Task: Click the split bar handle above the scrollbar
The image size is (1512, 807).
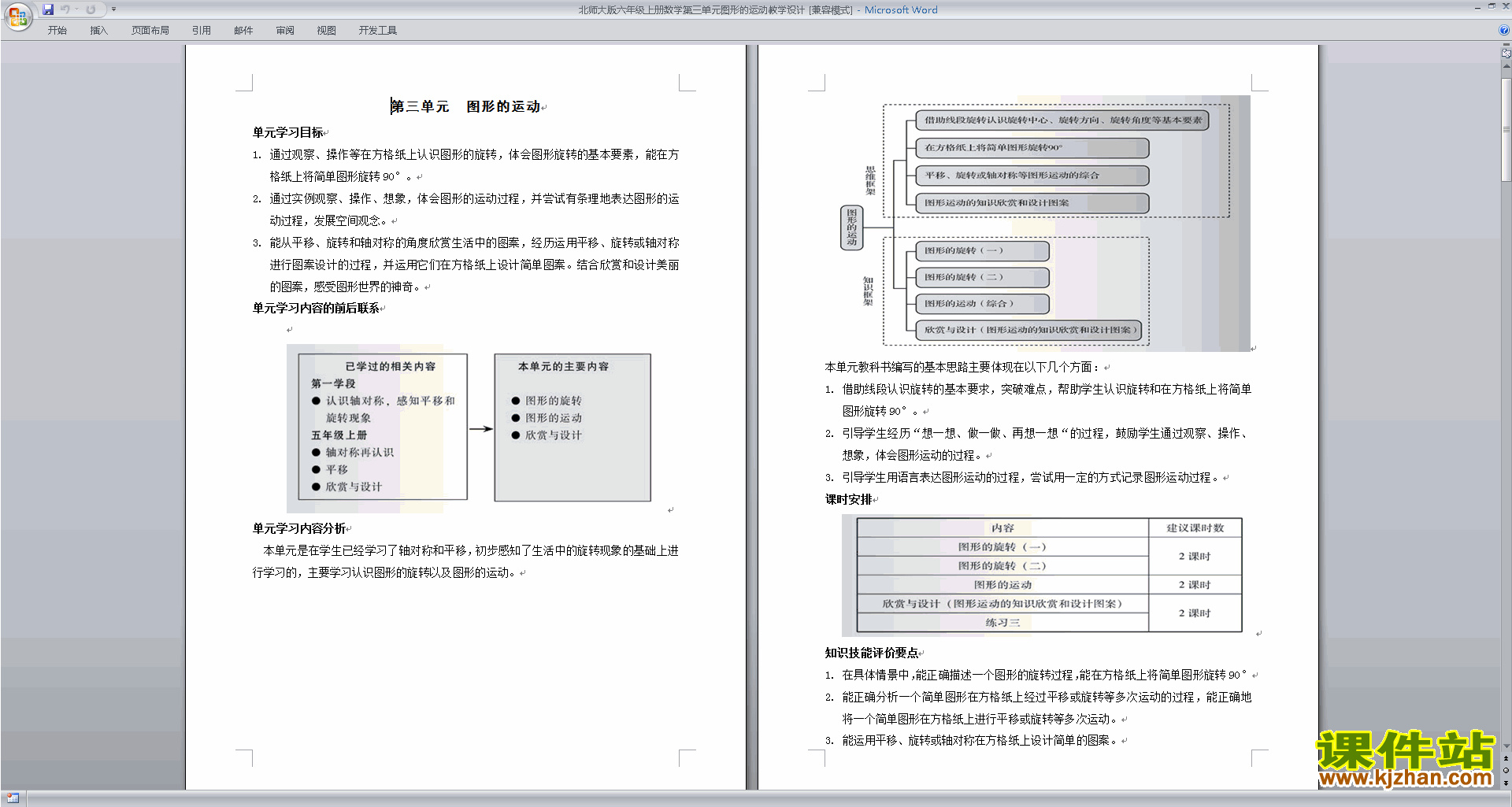Action: [1506, 46]
